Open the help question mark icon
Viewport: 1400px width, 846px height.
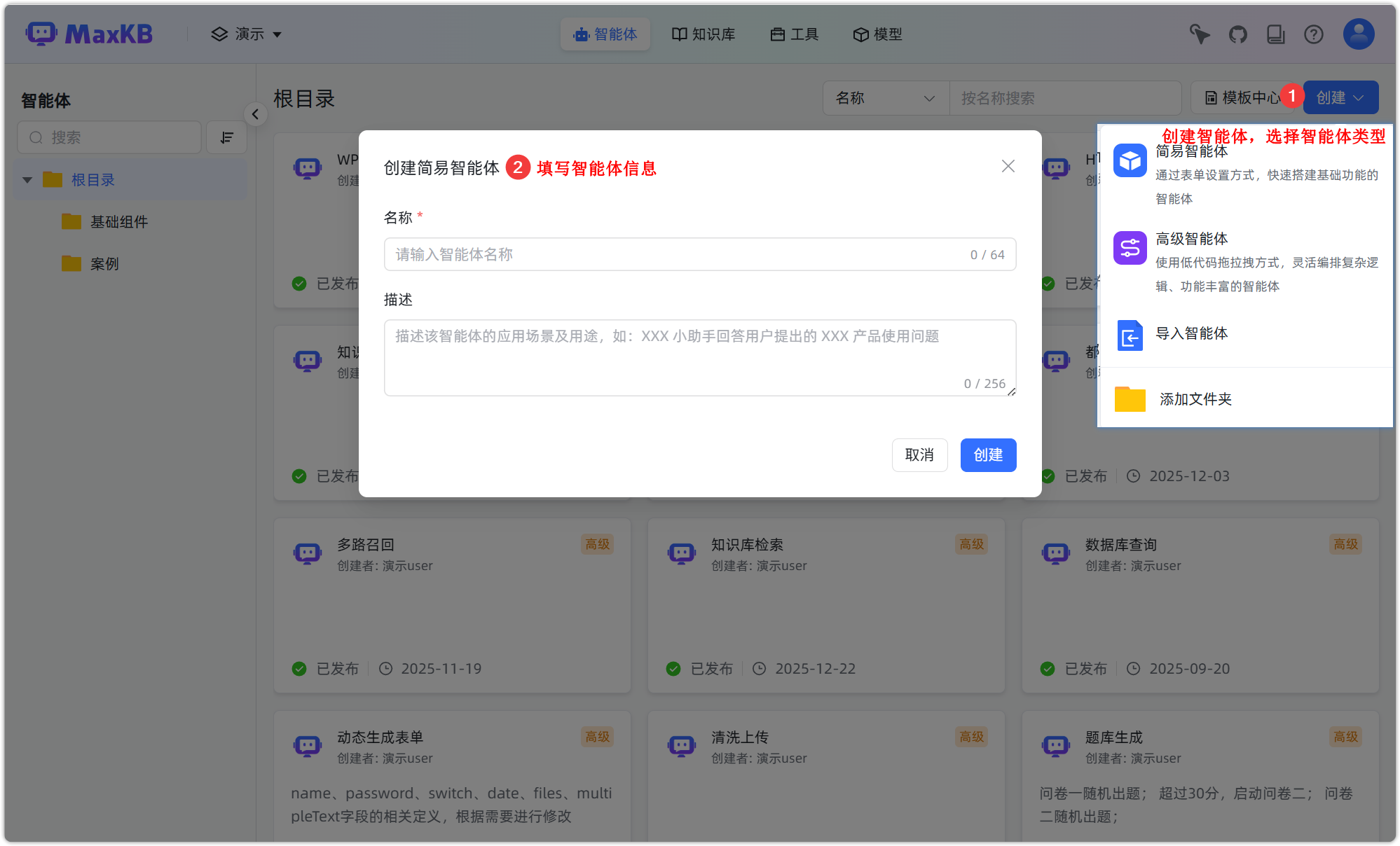pos(1314,34)
